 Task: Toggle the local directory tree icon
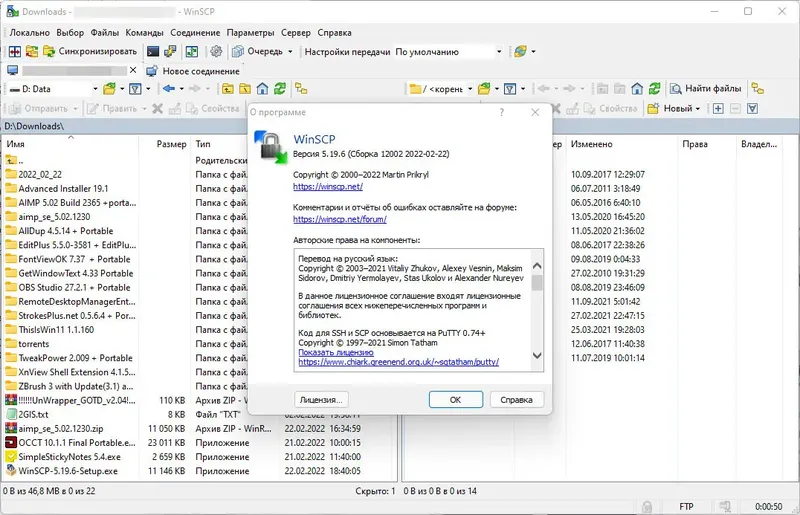click(x=301, y=89)
